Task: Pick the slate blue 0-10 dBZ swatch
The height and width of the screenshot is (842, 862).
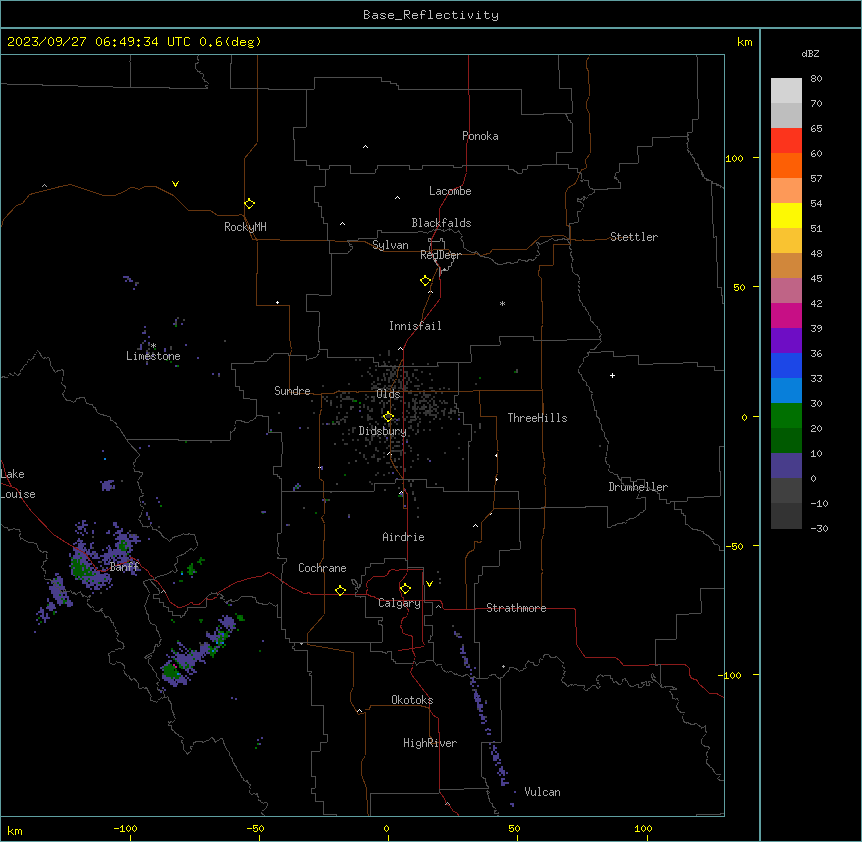Action: [786, 466]
